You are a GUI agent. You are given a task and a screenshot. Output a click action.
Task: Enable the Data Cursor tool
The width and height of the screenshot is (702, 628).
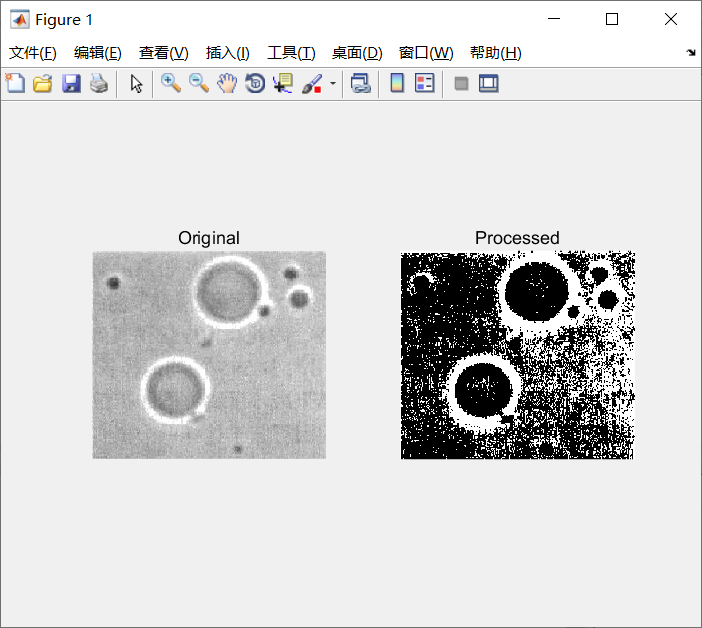tap(283, 83)
